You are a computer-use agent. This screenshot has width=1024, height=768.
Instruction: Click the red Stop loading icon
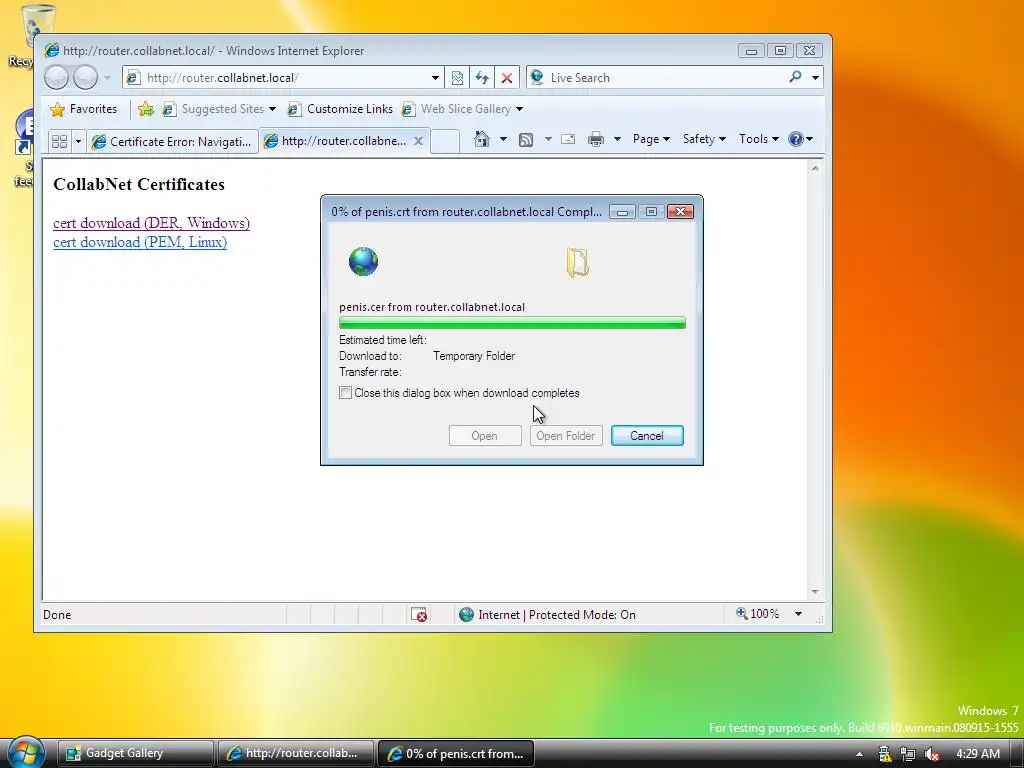(x=507, y=78)
